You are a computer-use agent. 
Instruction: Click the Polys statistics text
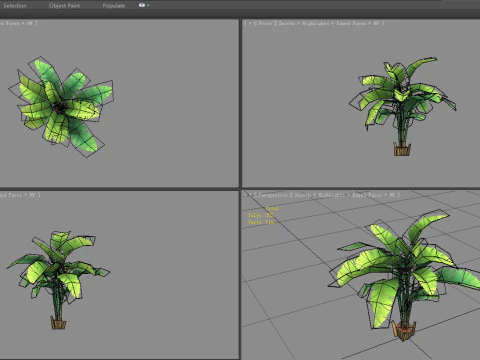(260, 215)
